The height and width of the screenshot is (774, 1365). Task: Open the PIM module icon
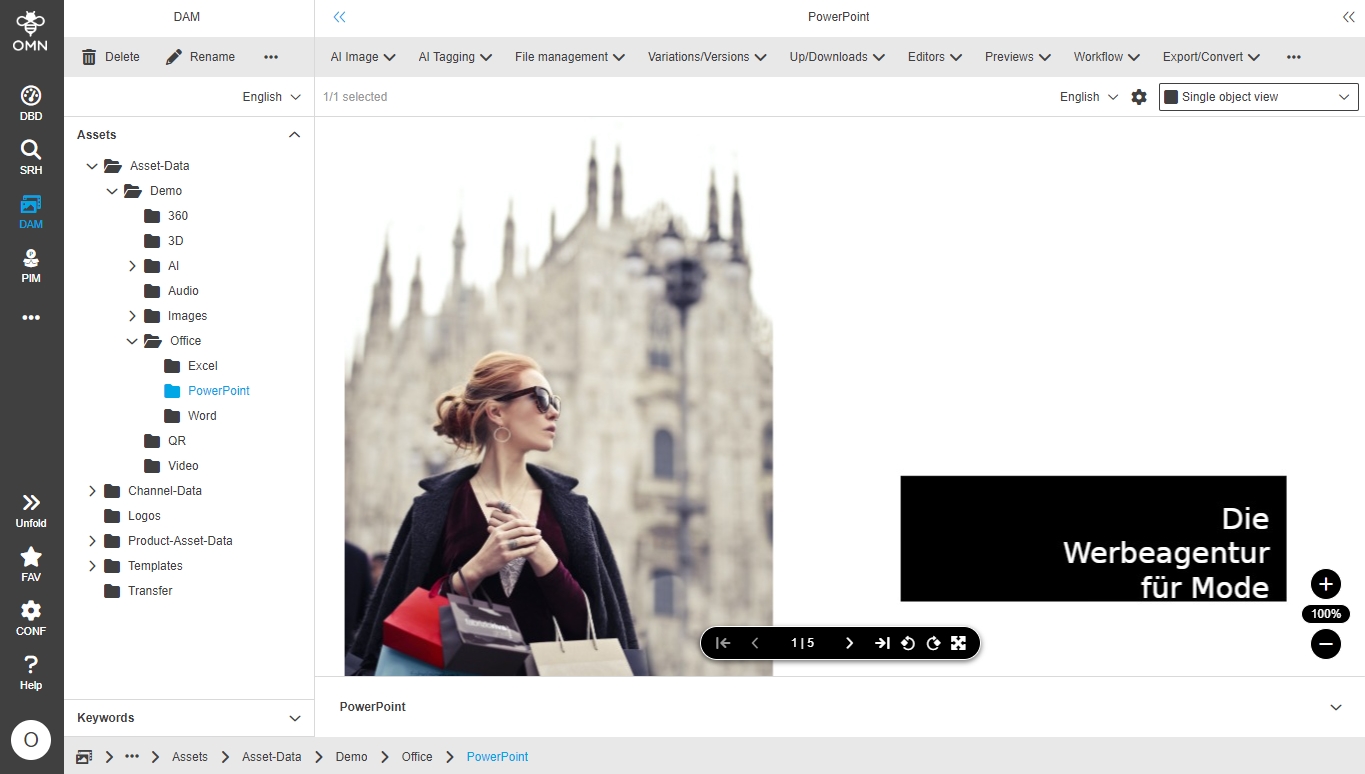31,265
